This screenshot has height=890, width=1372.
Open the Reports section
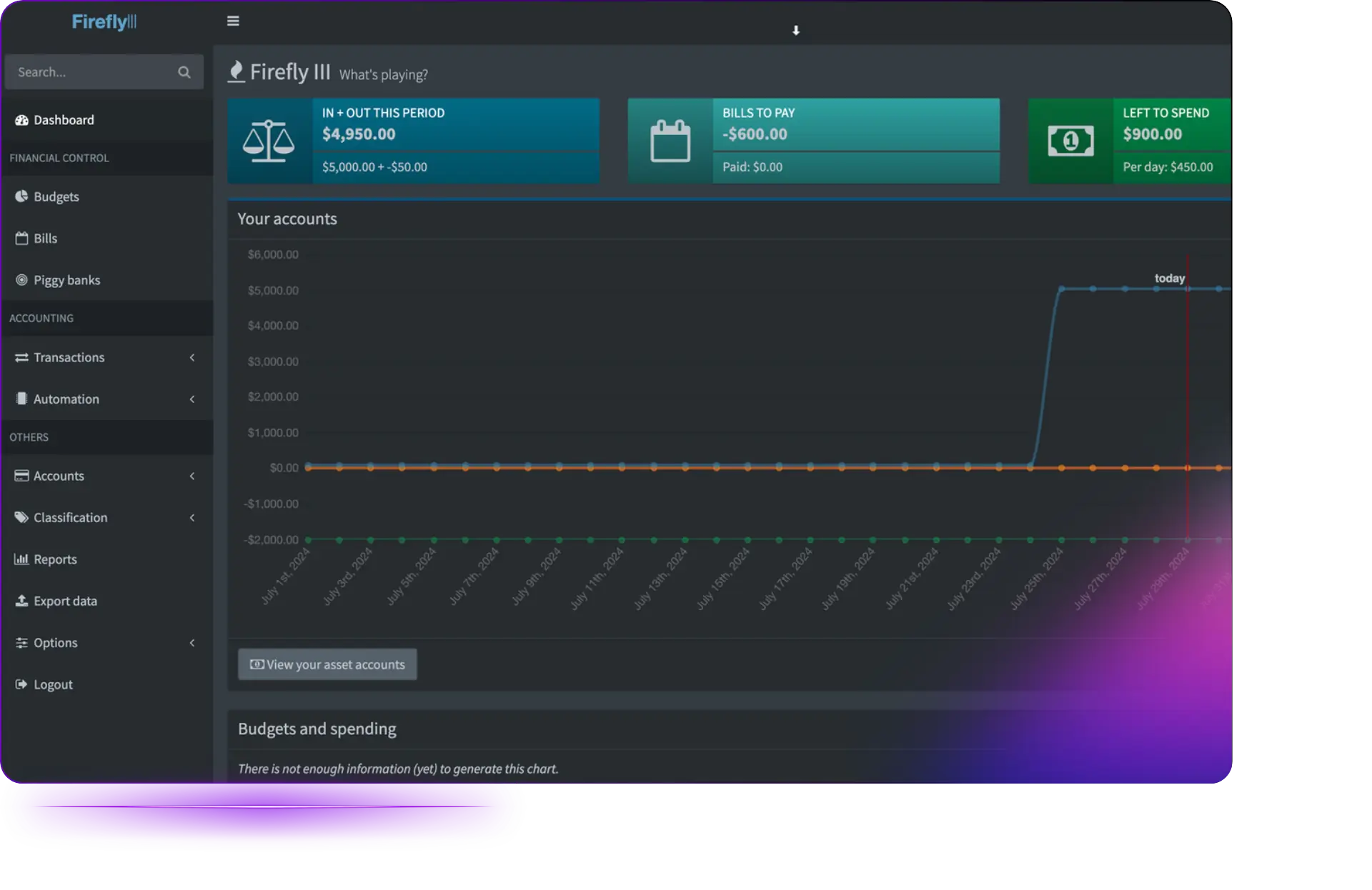pos(107,559)
